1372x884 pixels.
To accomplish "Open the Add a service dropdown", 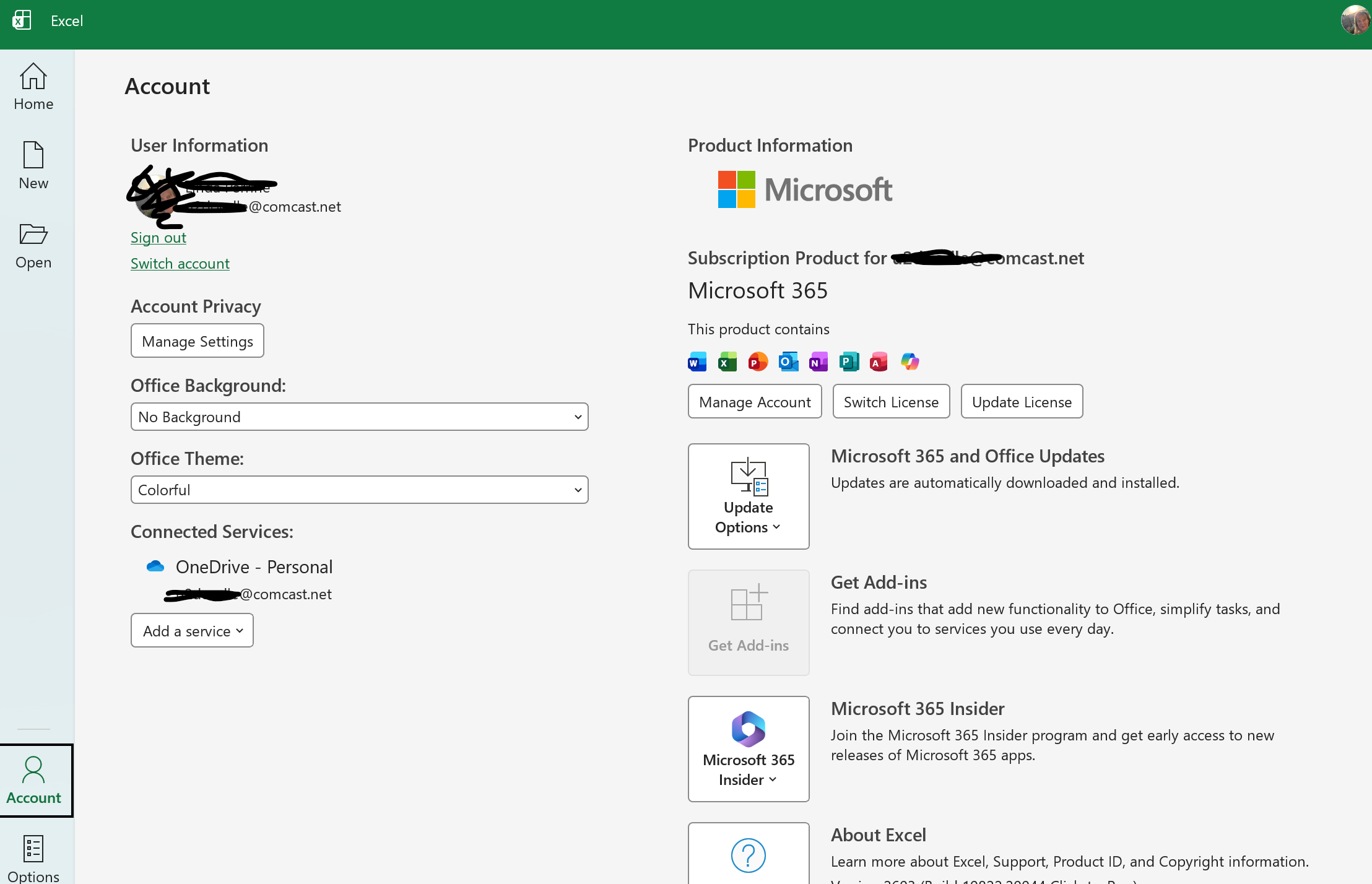I will pyautogui.click(x=193, y=631).
